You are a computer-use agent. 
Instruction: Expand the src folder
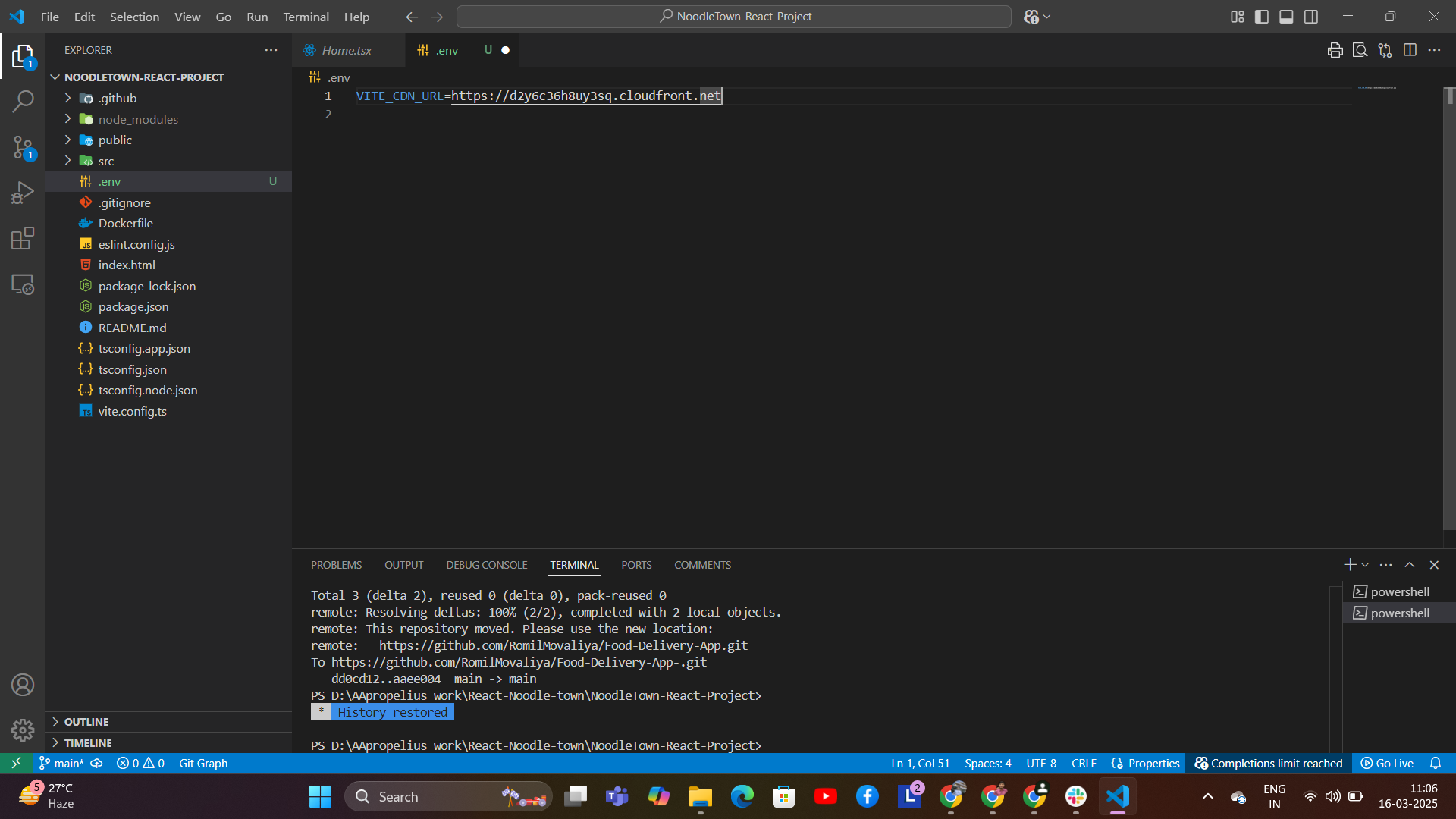pyautogui.click(x=106, y=161)
